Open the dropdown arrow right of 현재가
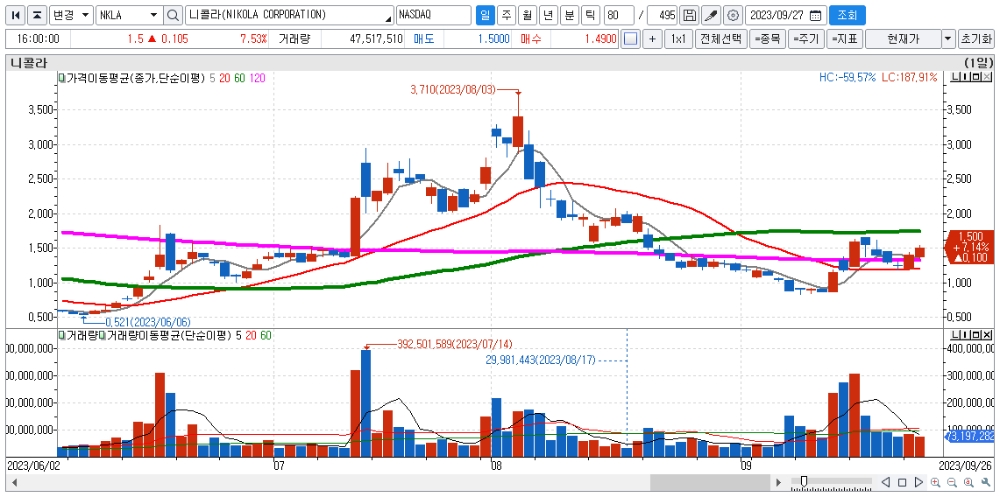The height and width of the screenshot is (497, 1000). (x=948, y=39)
